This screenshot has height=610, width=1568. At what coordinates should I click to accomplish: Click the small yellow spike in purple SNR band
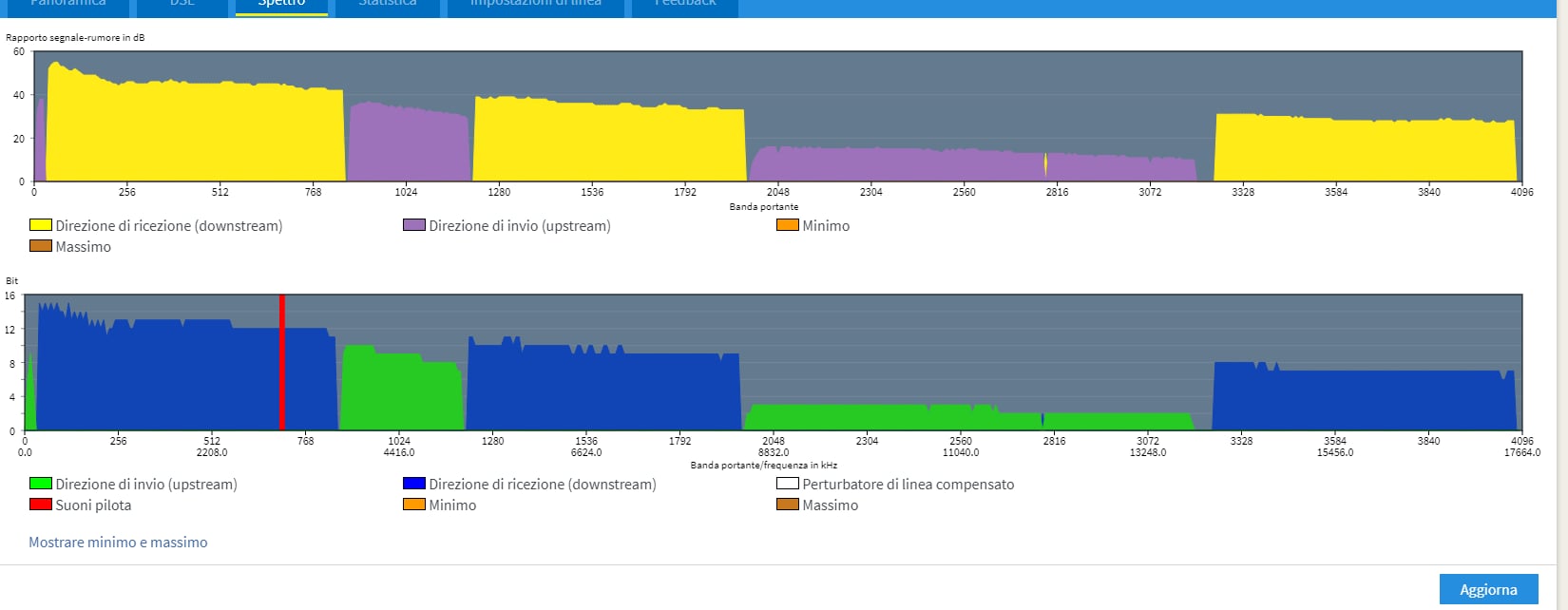(x=1045, y=165)
